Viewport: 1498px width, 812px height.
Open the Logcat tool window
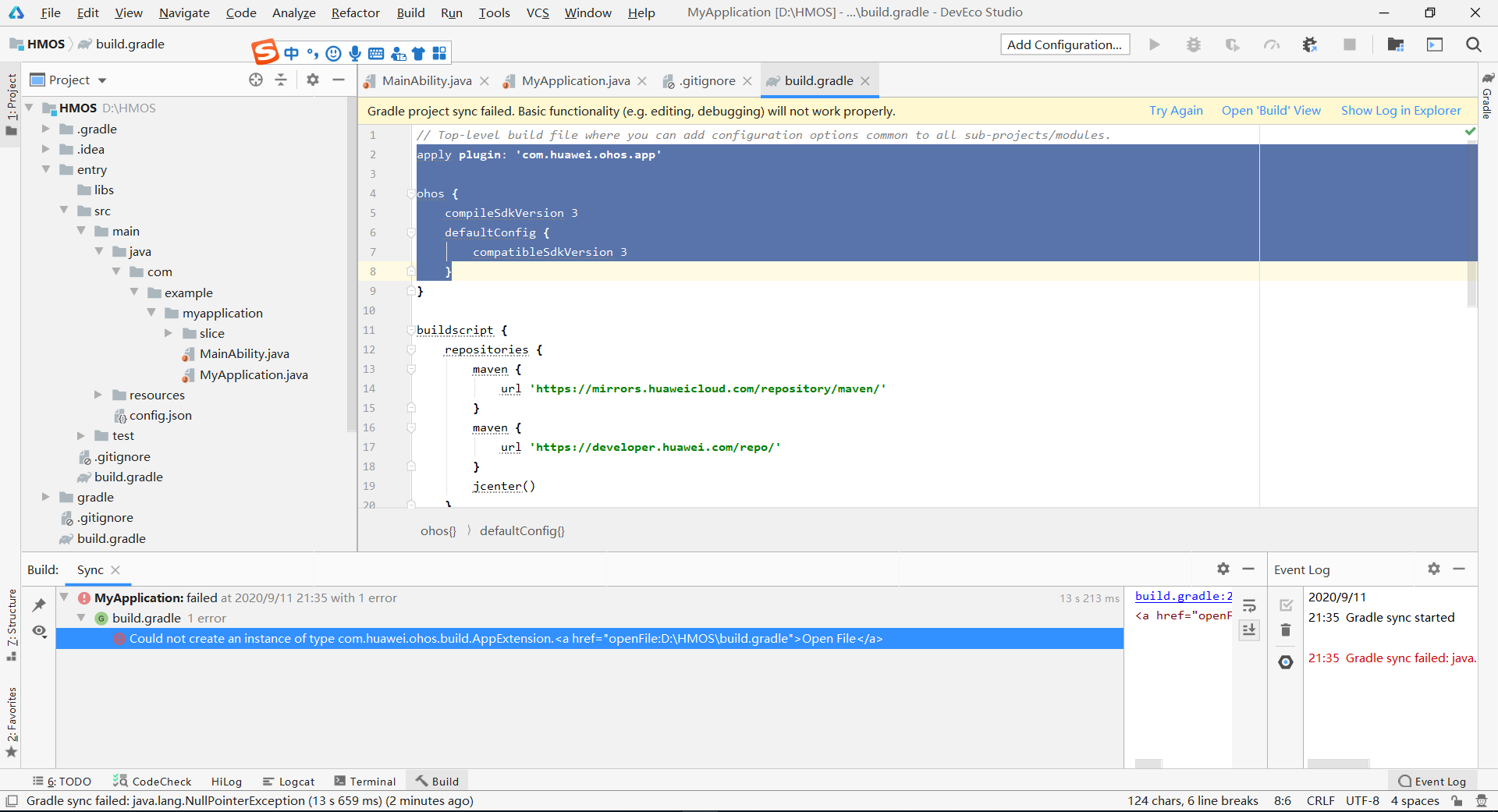point(289,781)
